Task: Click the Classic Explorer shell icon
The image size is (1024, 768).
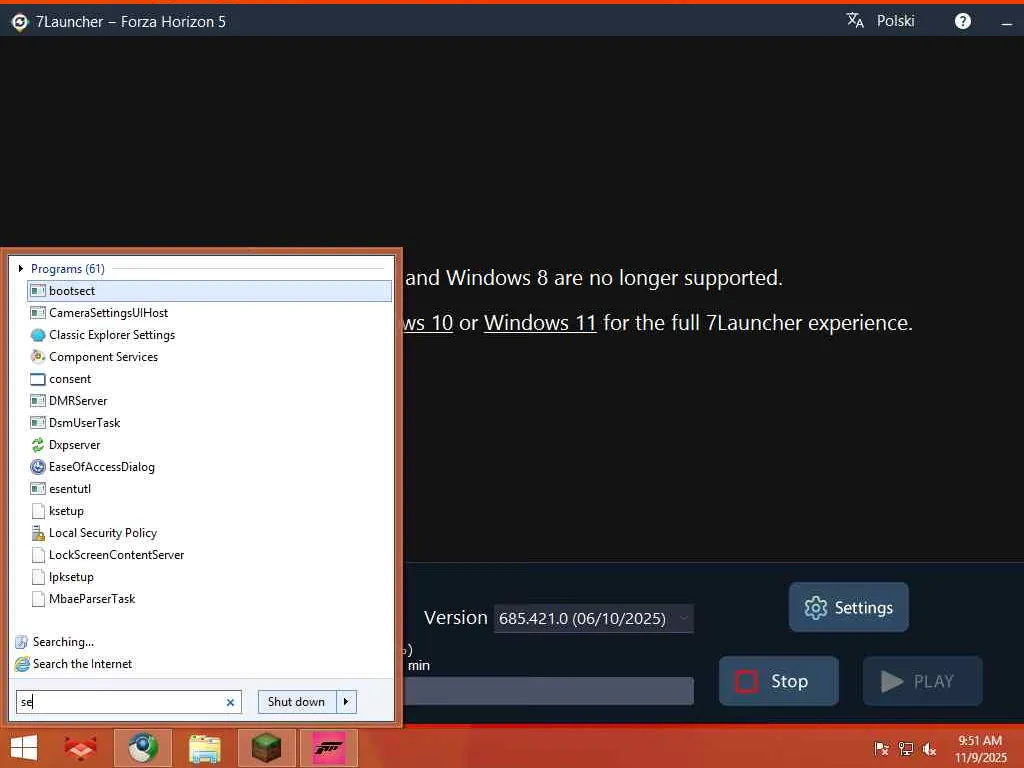Action: coord(38,335)
